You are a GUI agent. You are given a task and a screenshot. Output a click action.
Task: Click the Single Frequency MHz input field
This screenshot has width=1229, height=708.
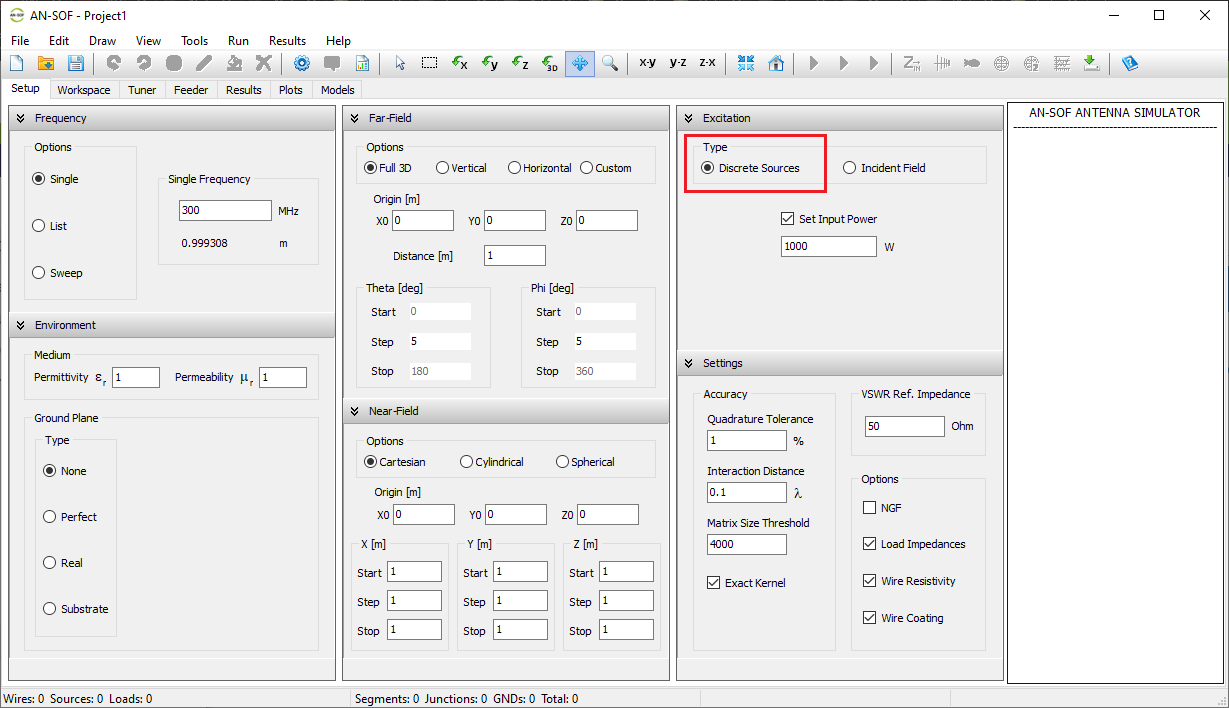[x=225, y=211]
